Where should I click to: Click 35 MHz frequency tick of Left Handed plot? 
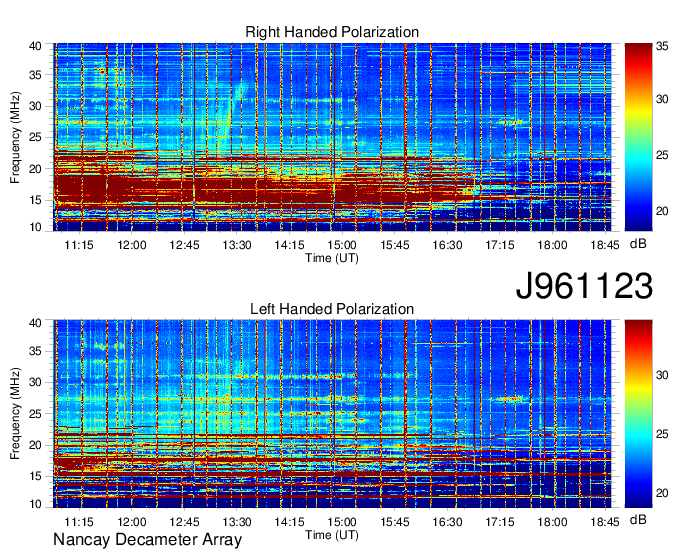coord(35,351)
